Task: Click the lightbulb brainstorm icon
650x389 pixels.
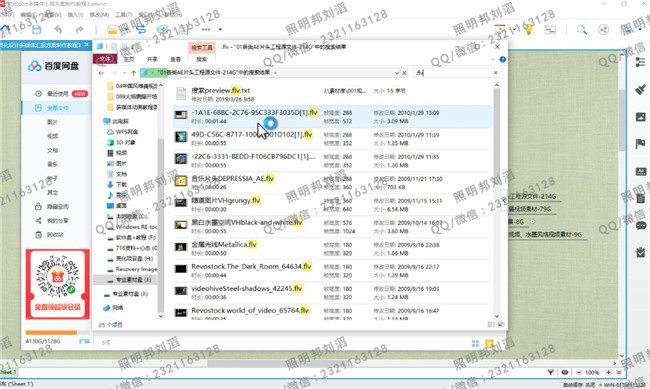Action: point(529,29)
